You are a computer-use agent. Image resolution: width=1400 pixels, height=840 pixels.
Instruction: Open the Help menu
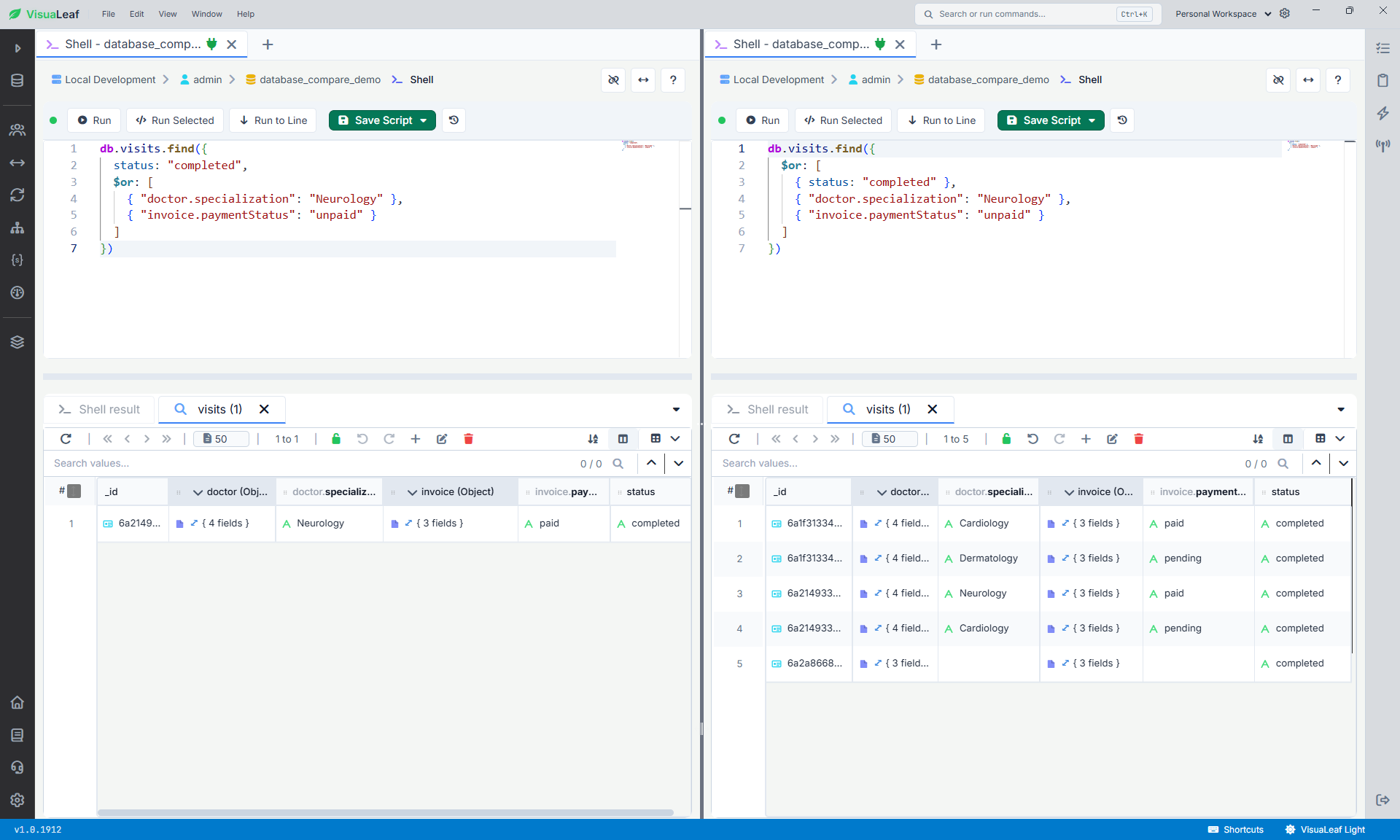pyautogui.click(x=246, y=14)
